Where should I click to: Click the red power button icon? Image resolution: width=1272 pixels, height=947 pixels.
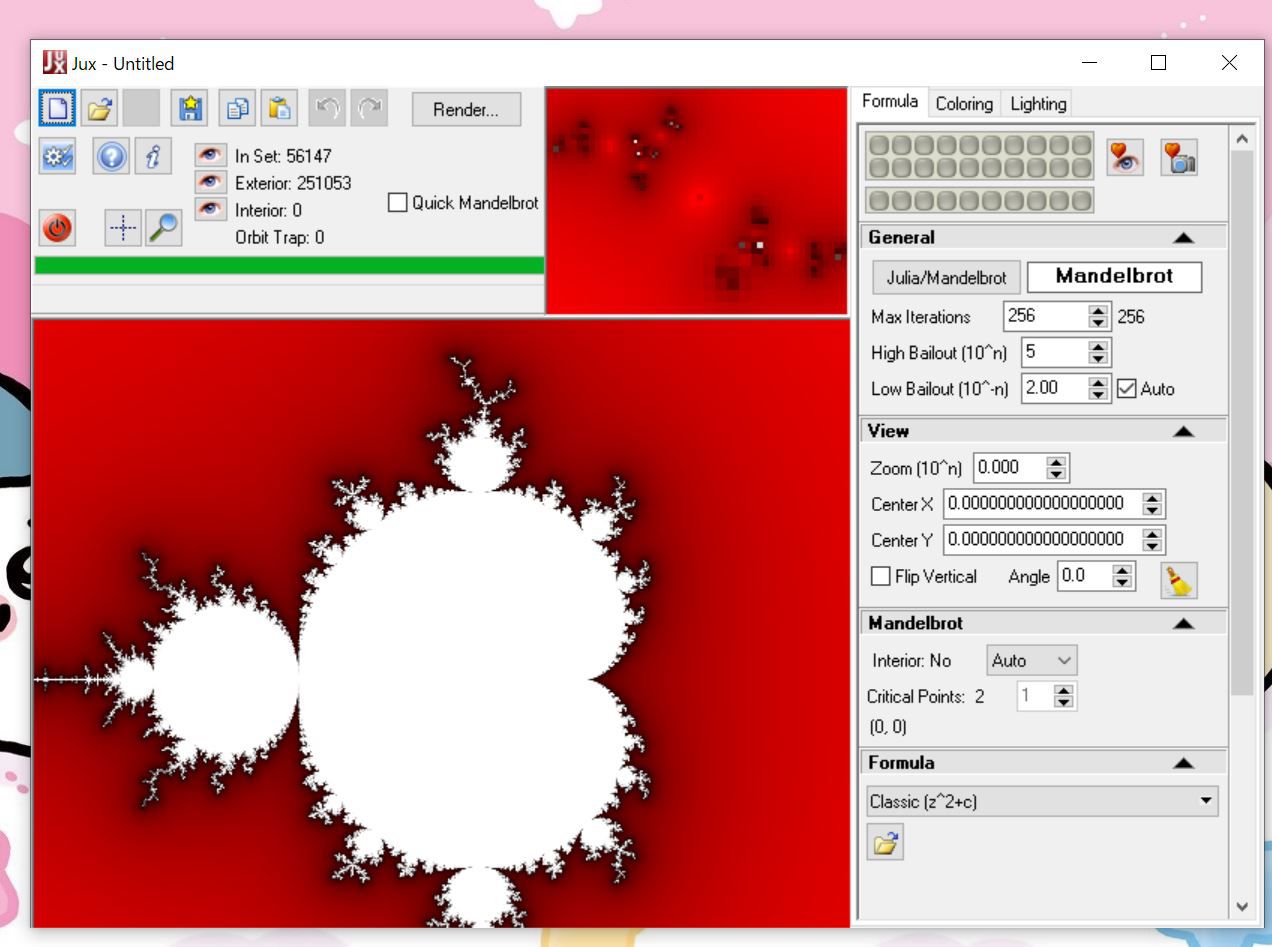[x=57, y=228]
